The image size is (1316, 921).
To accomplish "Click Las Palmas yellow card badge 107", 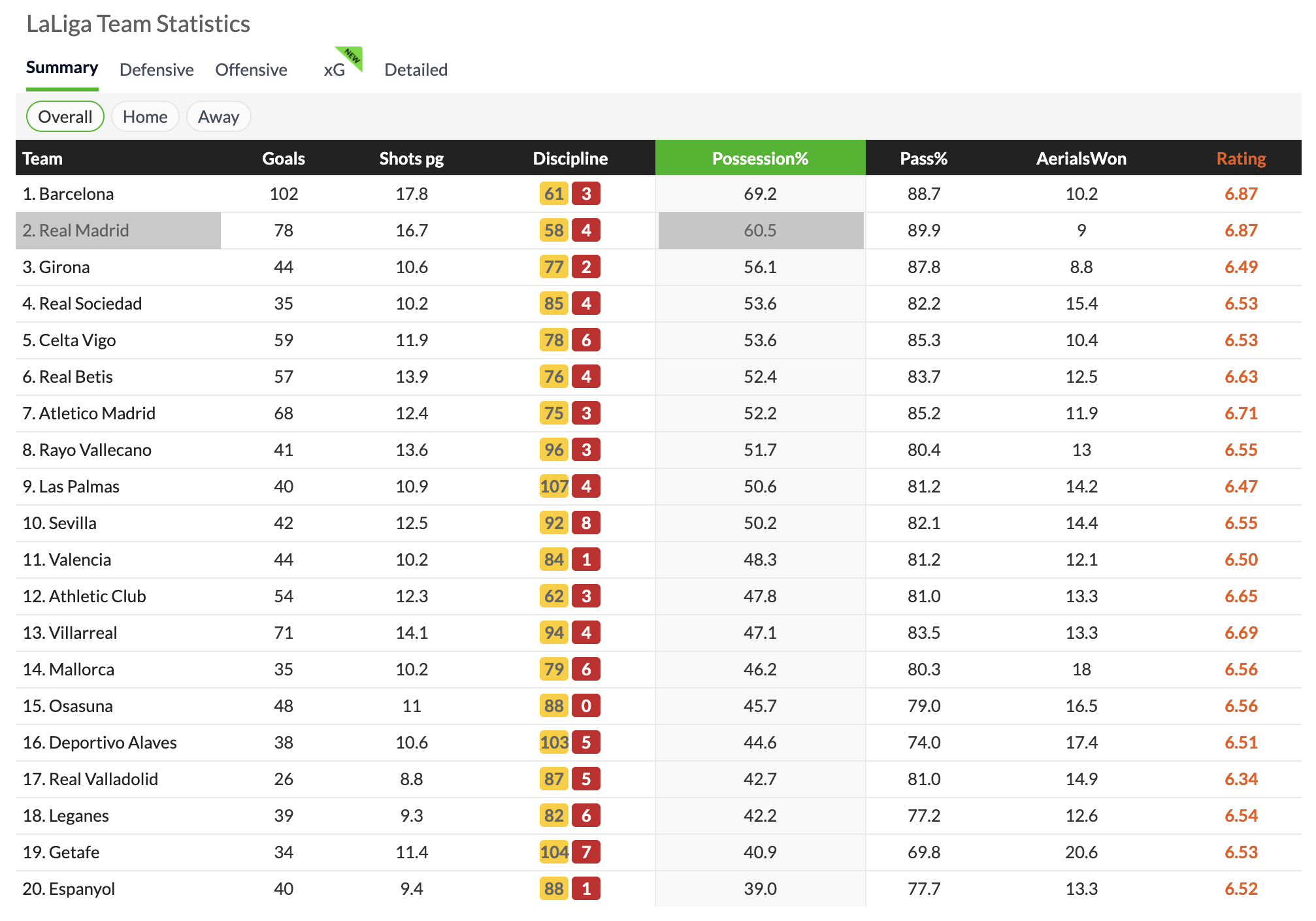I will tap(554, 487).
